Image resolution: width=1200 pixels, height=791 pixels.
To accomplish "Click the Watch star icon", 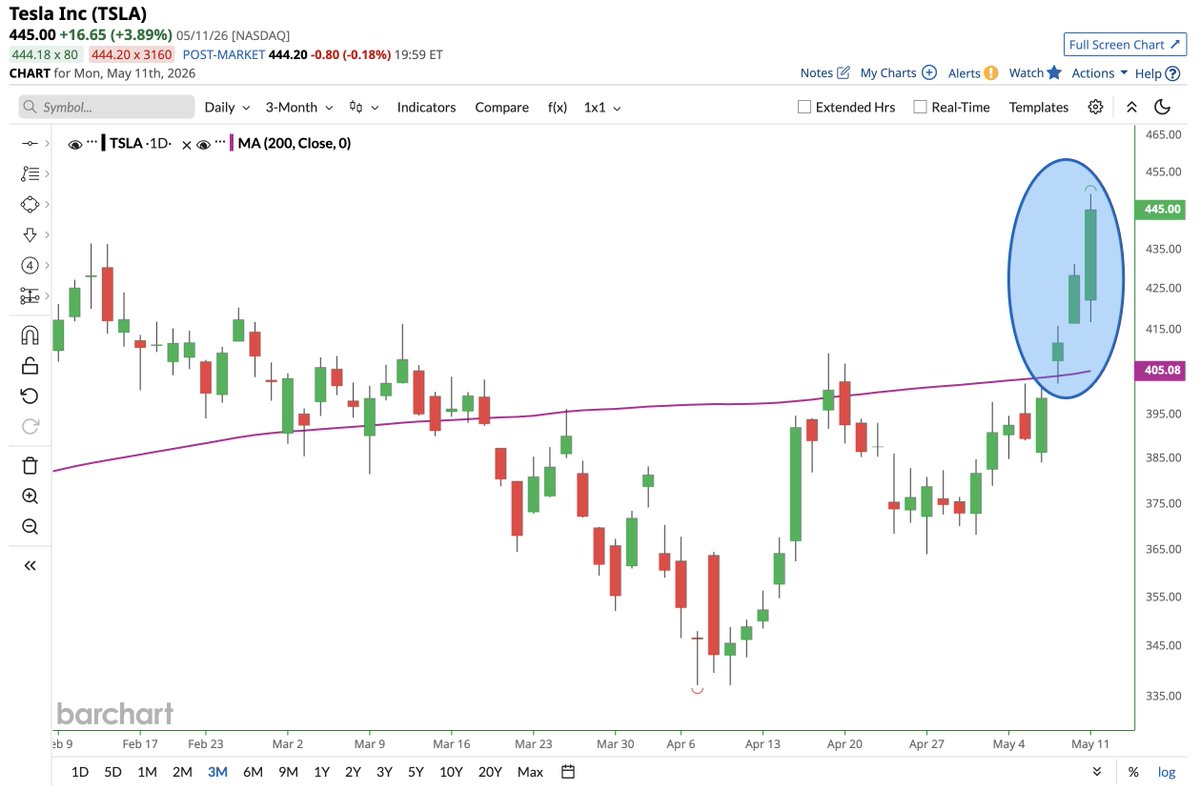I will (1054, 73).
